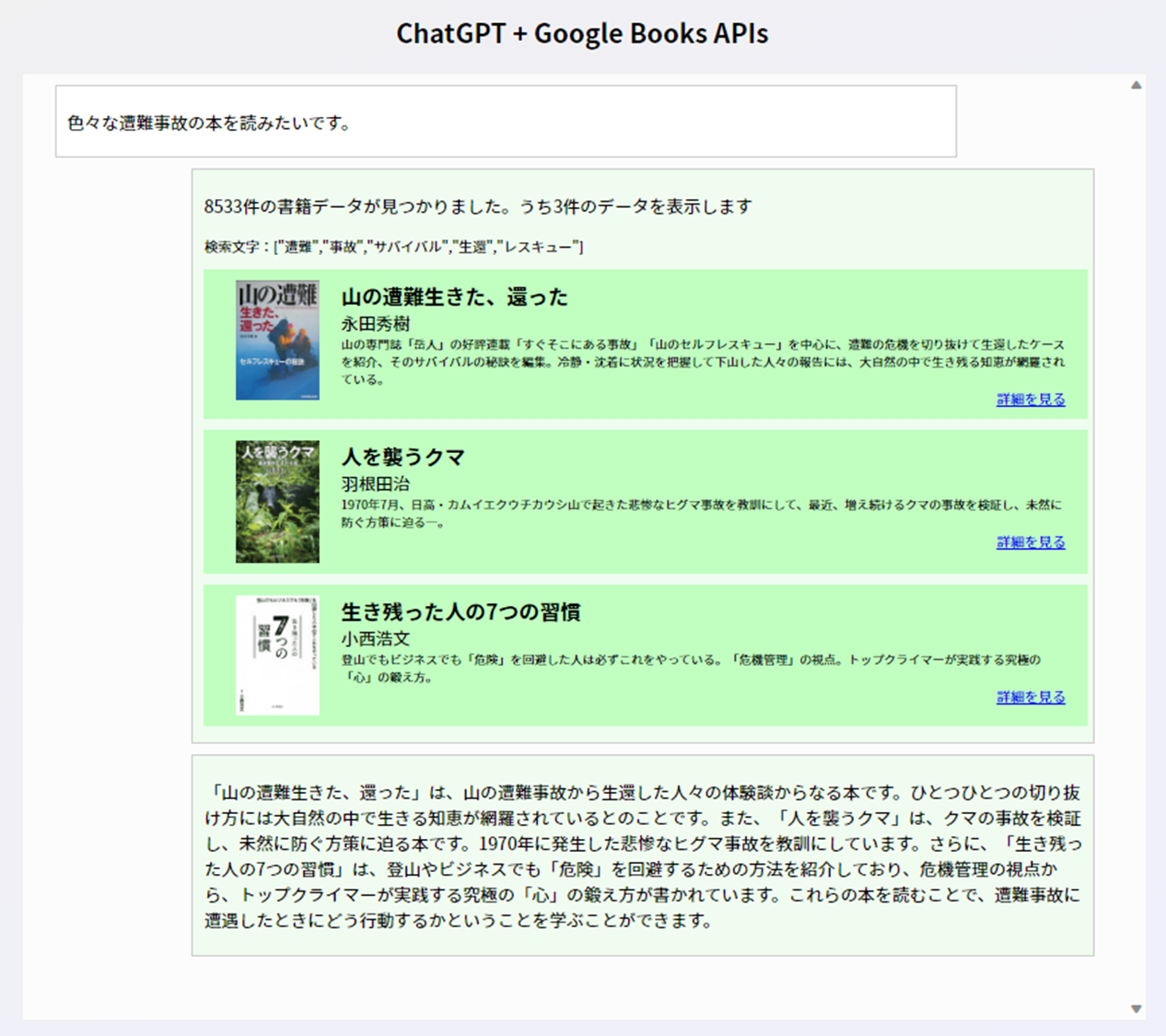
Task: Click the scroll down arrow of the chat scrollbar
Action: point(1137,1009)
